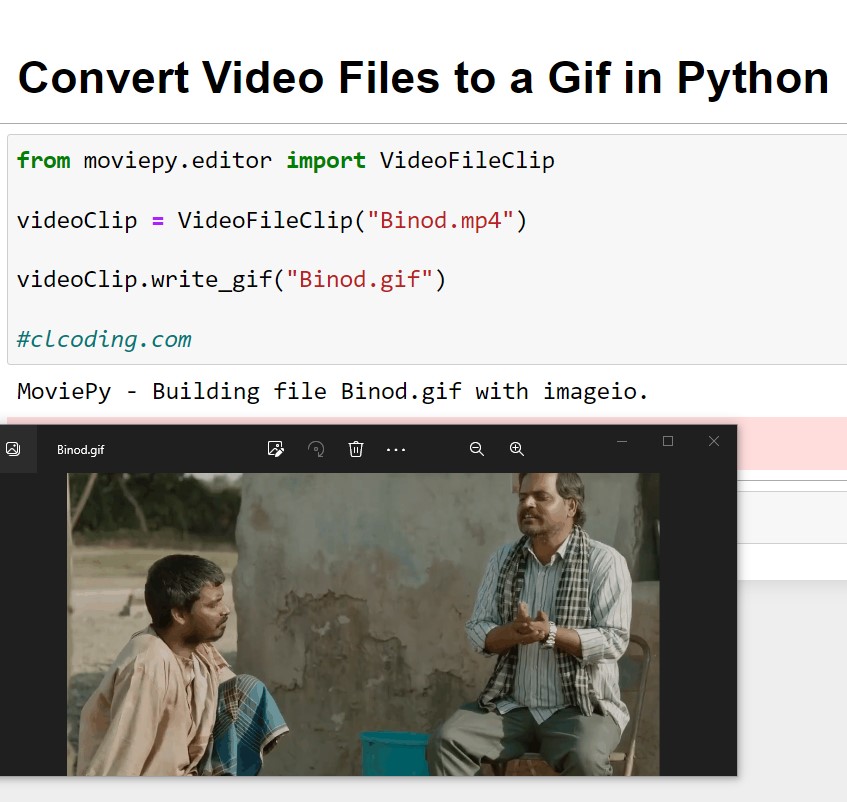Viewport: 847px width, 802px height.
Task: Click the Rotate icon in Photos toolbar
Action: [316, 449]
